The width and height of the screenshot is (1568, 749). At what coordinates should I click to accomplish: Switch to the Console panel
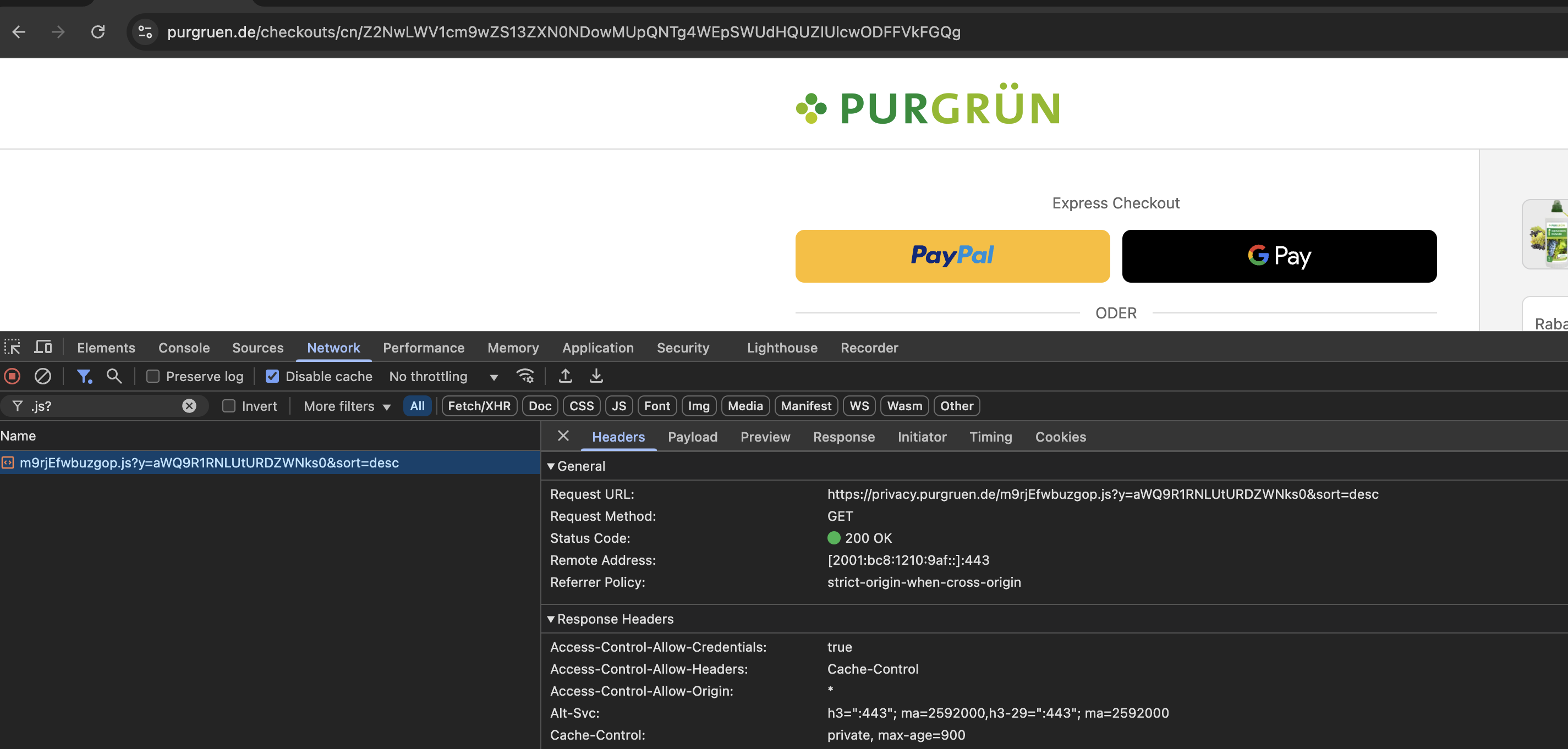184,348
